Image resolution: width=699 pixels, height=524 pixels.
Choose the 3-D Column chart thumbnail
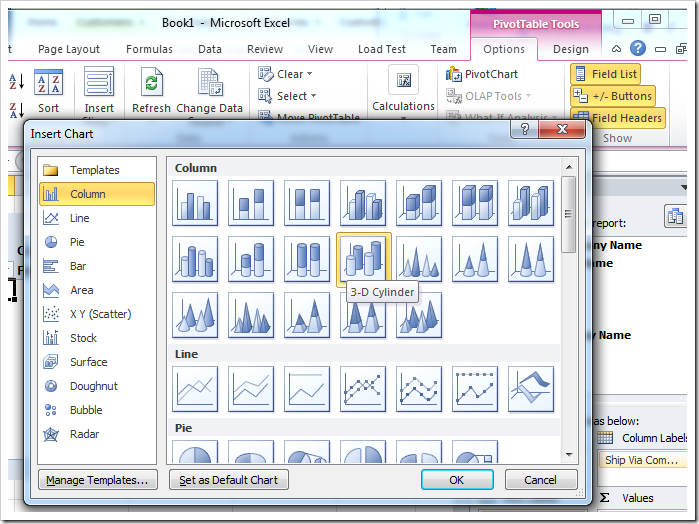click(x=531, y=203)
